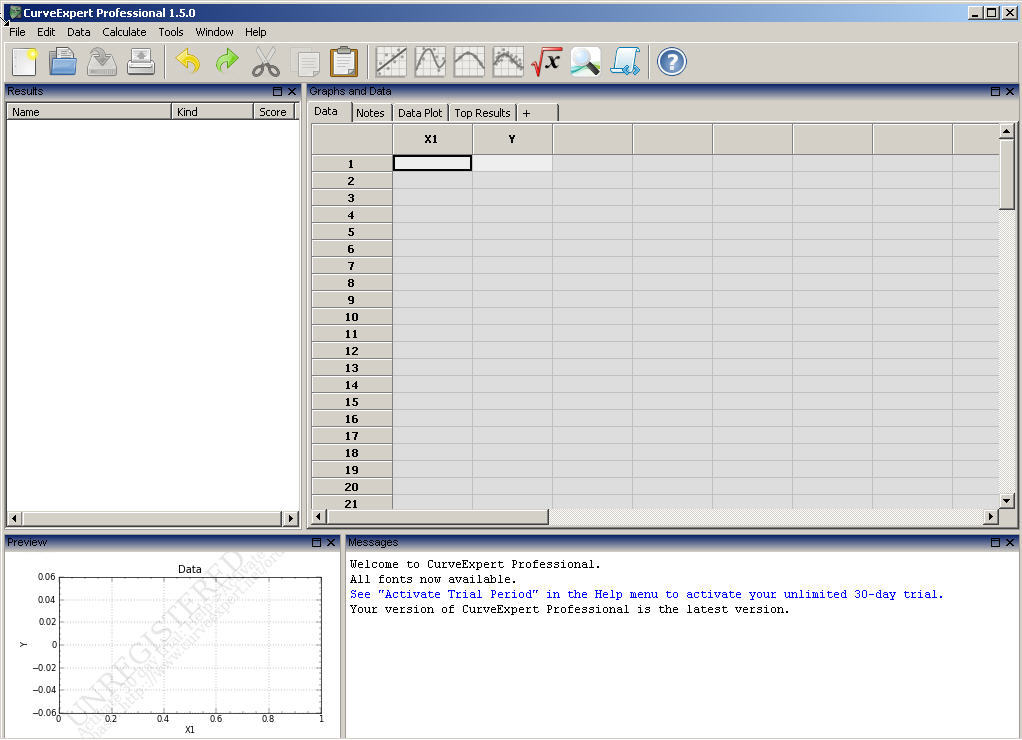Image resolution: width=1022 pixels, height=740 pixels.
Task: Sort results by the Kind column header
Action: [212, 111]
